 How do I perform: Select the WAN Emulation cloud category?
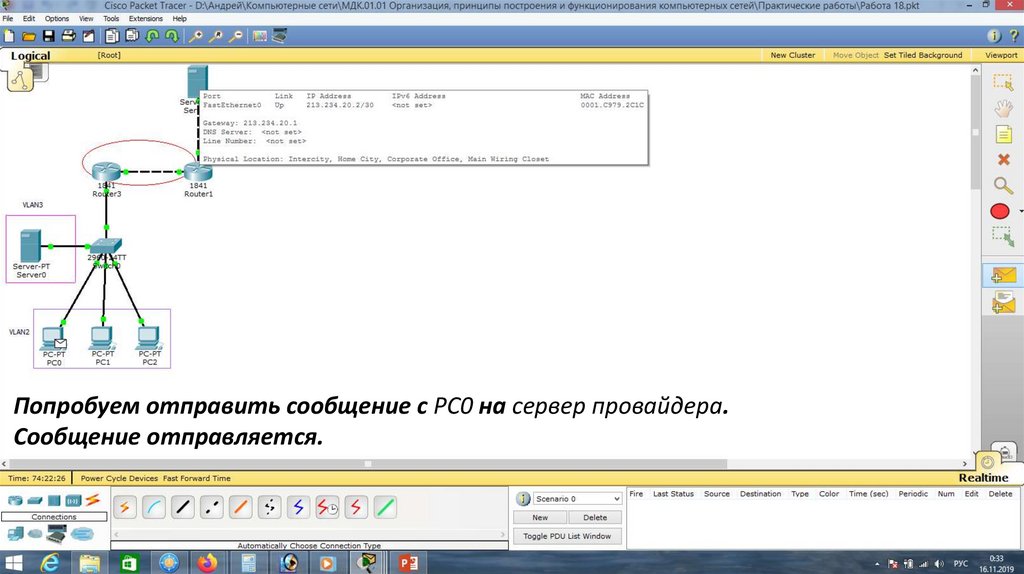click(x=35, y=534)
